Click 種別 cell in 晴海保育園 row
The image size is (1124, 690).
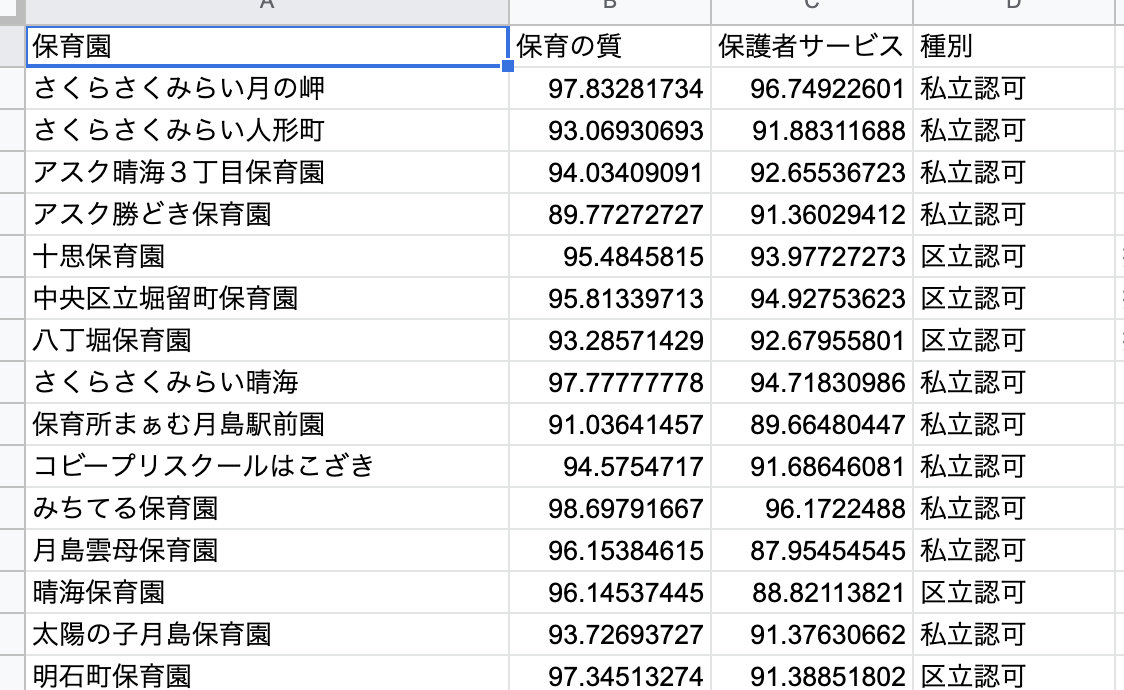pyautogui.click(x=1014, y=593)
